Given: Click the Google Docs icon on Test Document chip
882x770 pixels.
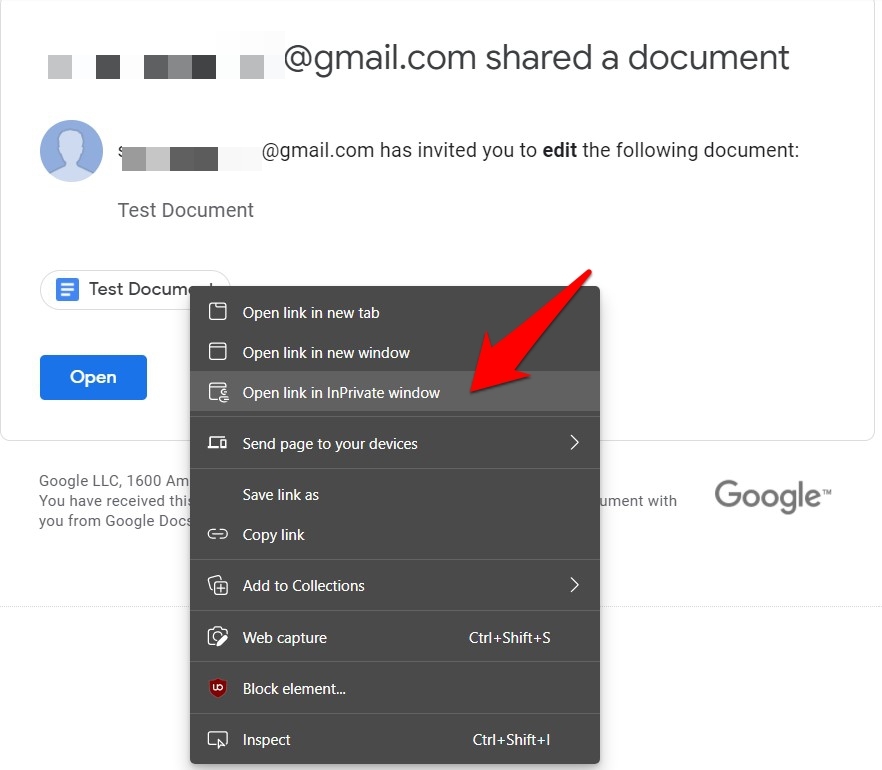Looking at the screenshot, I should point(68,290).
